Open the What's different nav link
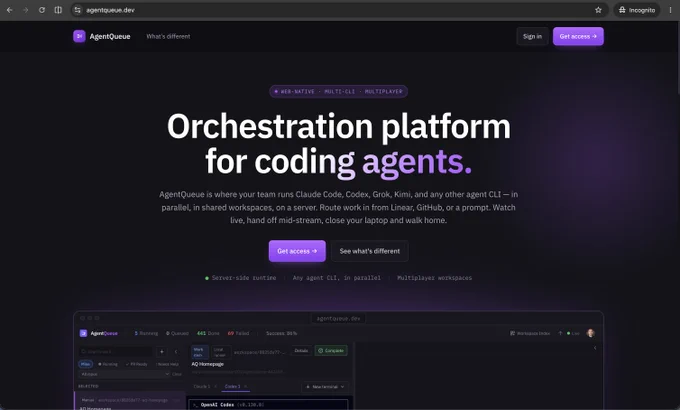The height and width of the screenshot is (410, 680). tap(168, 36)
